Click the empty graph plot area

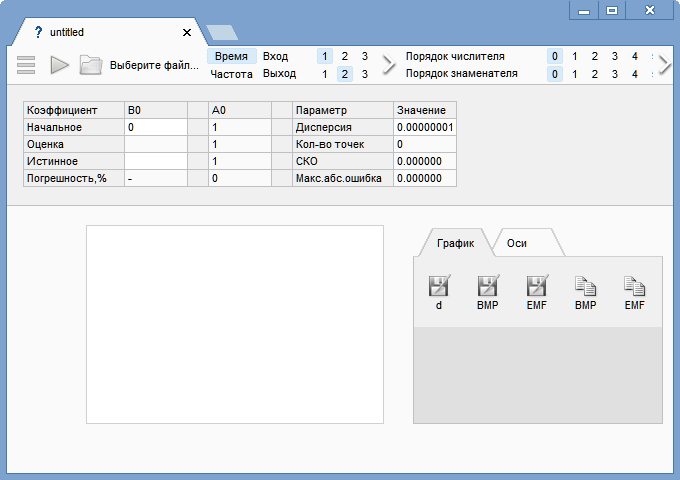click(235, 324)
